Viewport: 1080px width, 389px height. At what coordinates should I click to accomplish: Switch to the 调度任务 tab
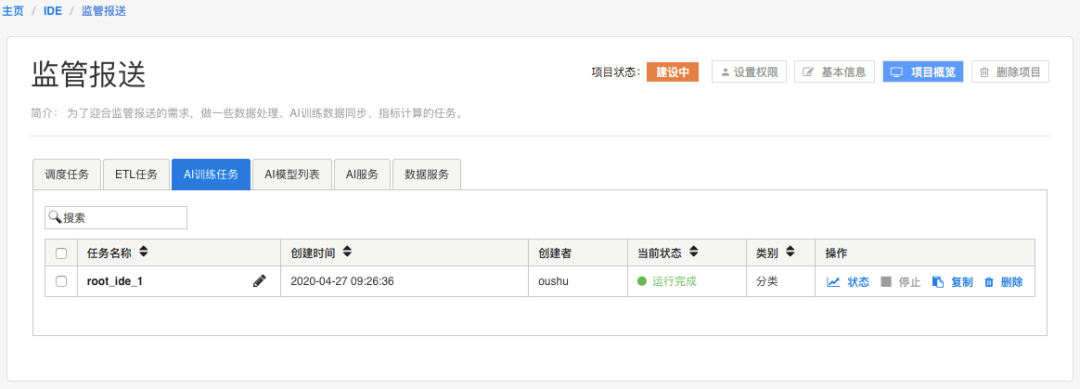67,174
